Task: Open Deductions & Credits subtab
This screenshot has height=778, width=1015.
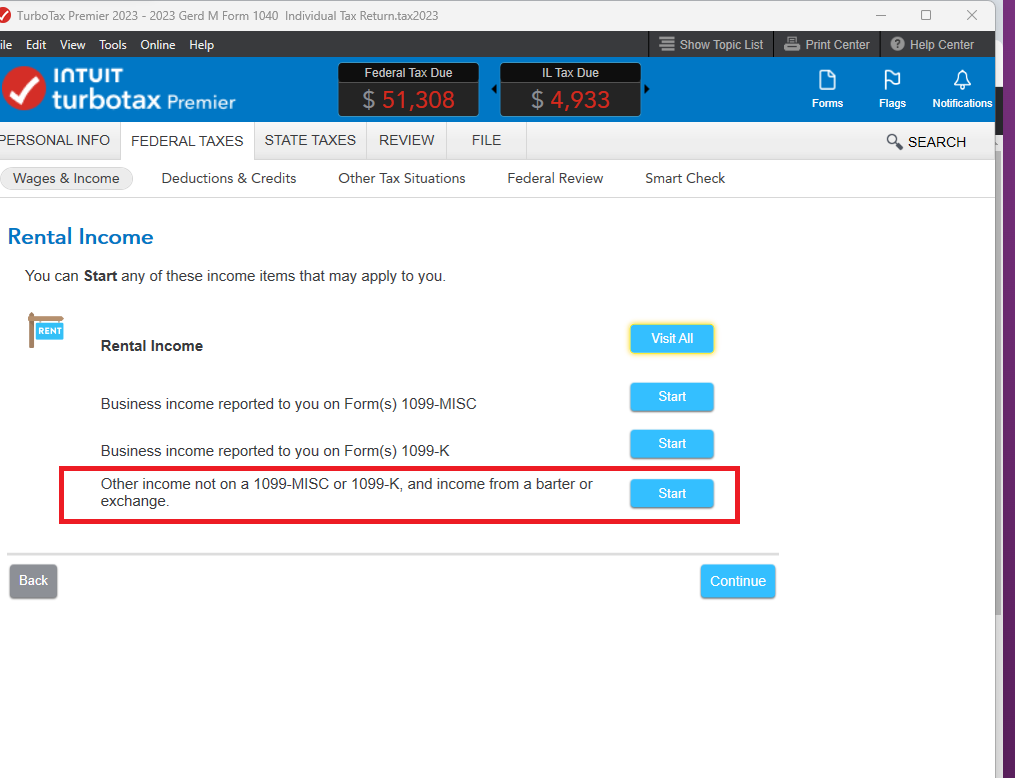Action: [229, 179]
